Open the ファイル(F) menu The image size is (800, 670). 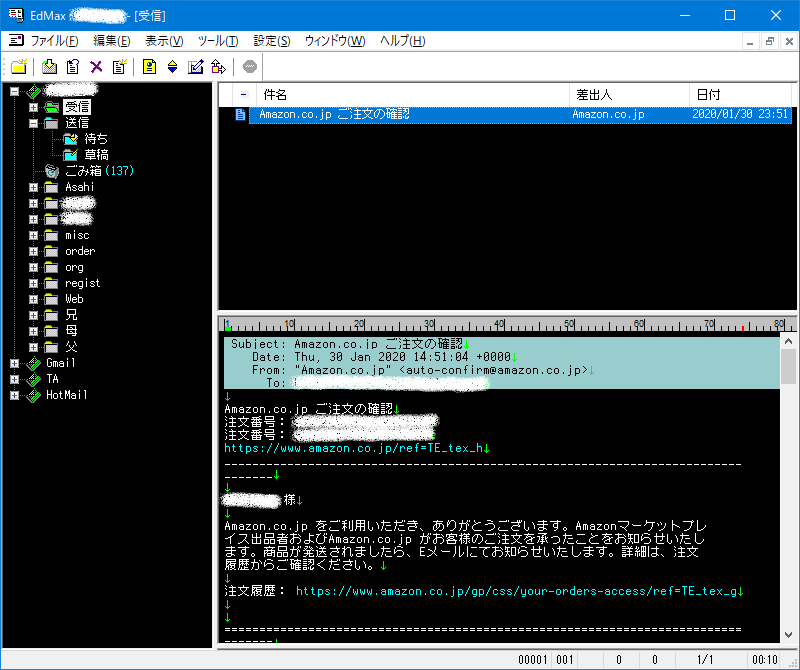coord(54,41)
